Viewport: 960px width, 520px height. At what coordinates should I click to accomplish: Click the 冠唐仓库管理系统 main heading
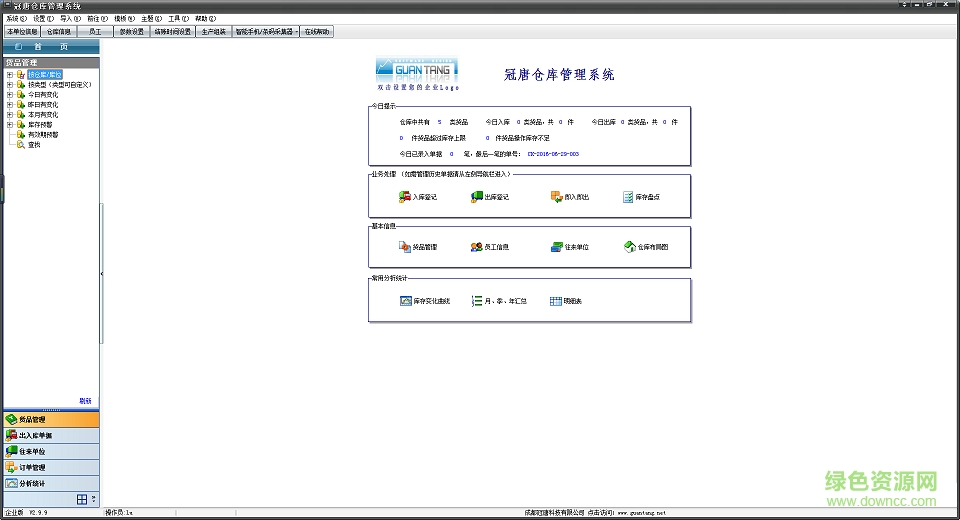pos(559,75)
